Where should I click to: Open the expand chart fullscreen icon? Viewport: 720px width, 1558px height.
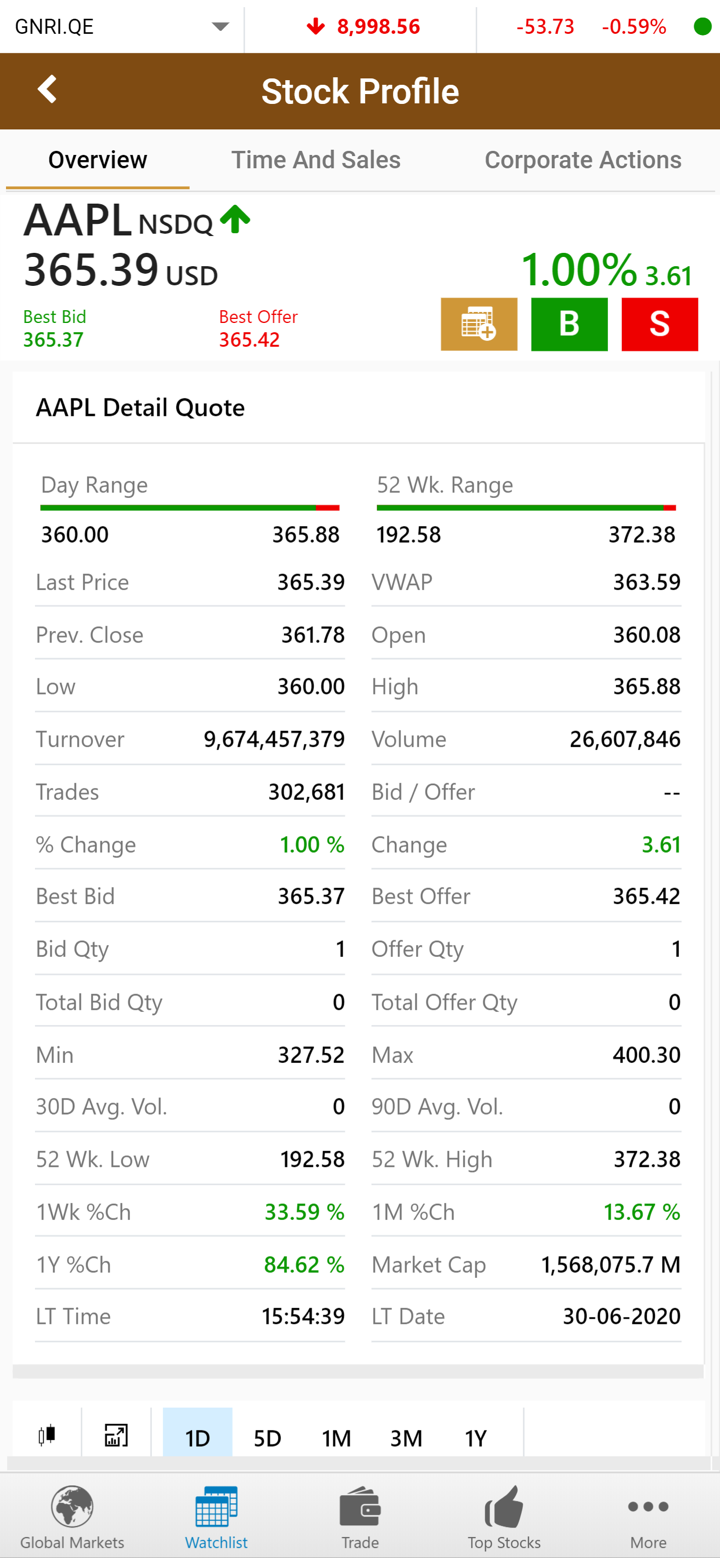pos(116,1437)
